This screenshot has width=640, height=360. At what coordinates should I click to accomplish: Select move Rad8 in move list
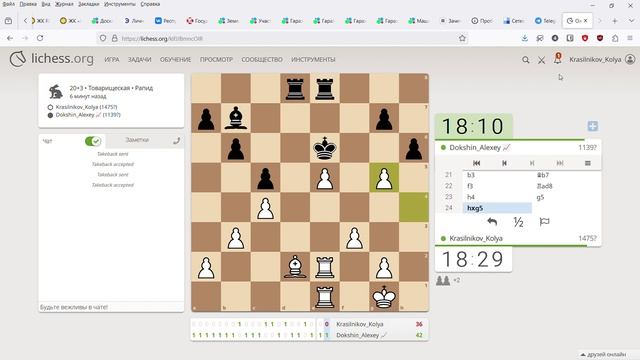tap(567, 186)
